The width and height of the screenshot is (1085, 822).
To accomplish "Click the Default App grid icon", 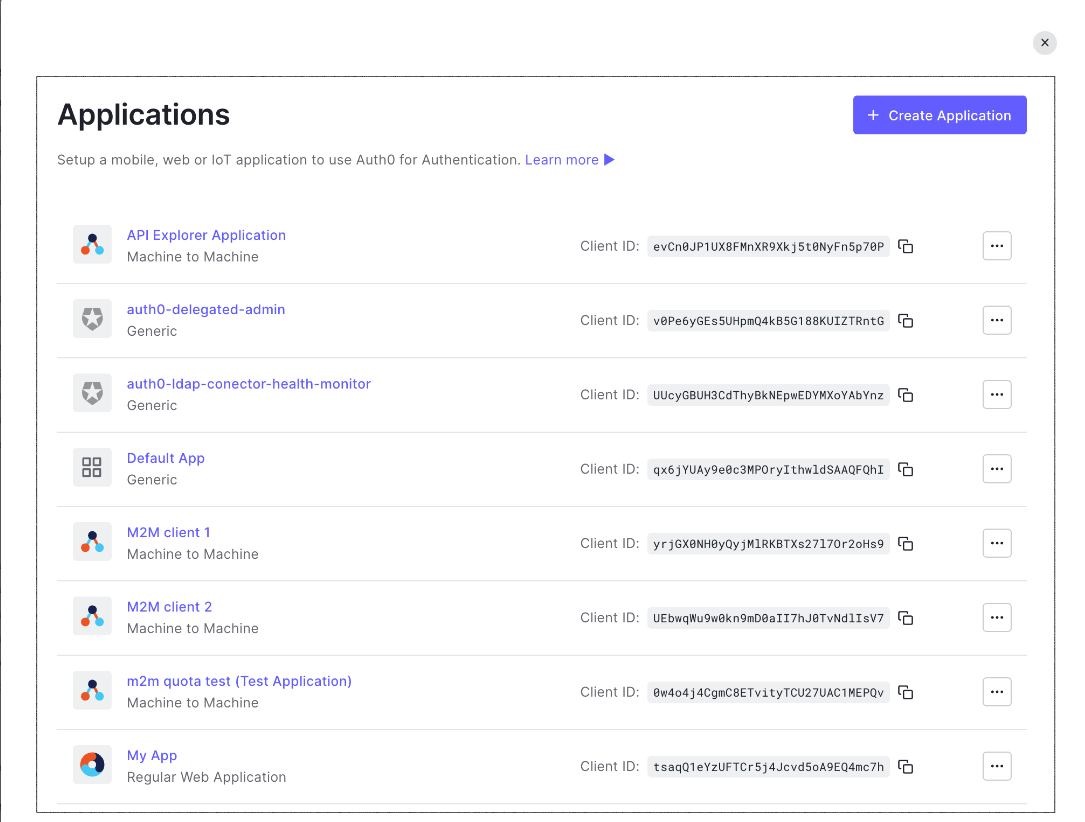I will pos(92,468).
